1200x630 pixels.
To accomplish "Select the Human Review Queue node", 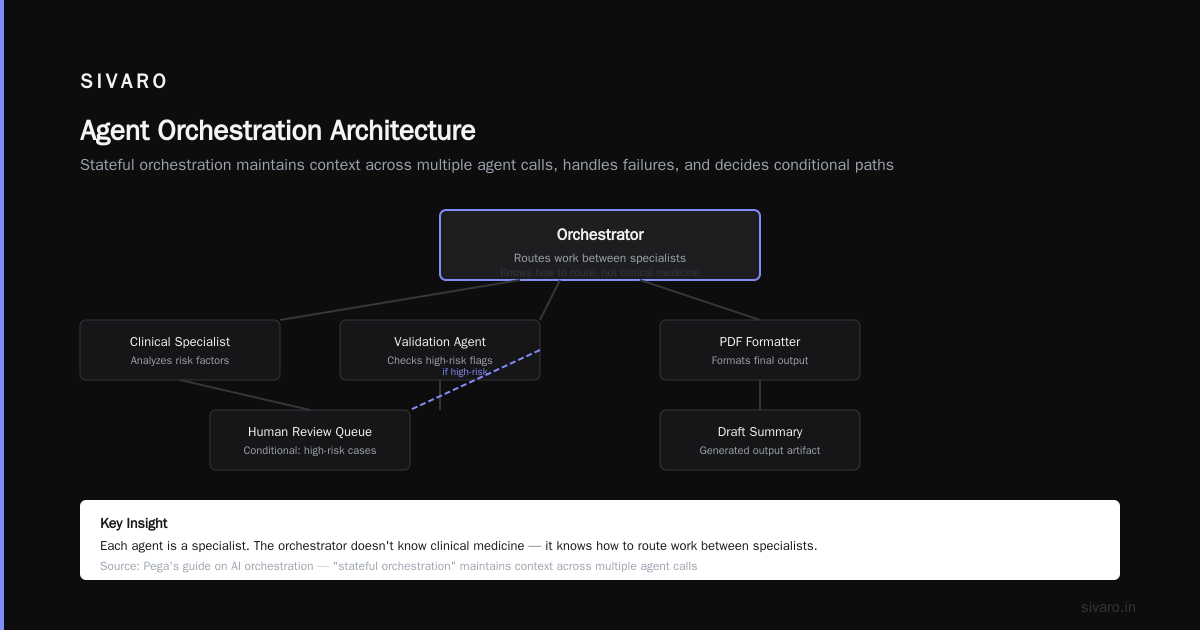I will tap(310, 440).
